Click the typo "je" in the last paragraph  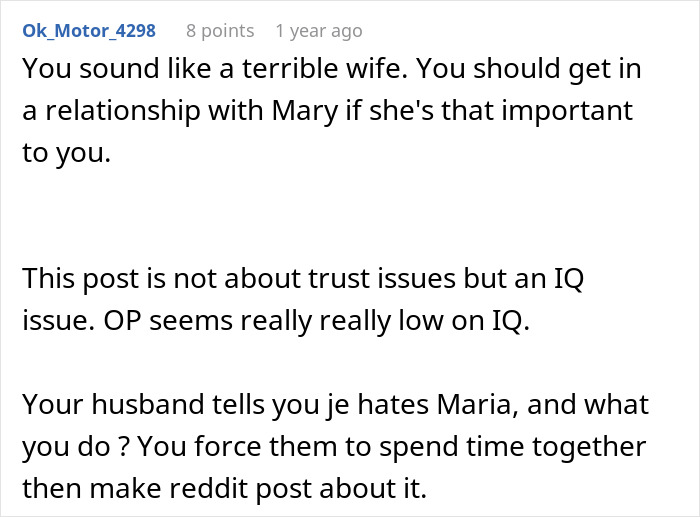[333, 406]
